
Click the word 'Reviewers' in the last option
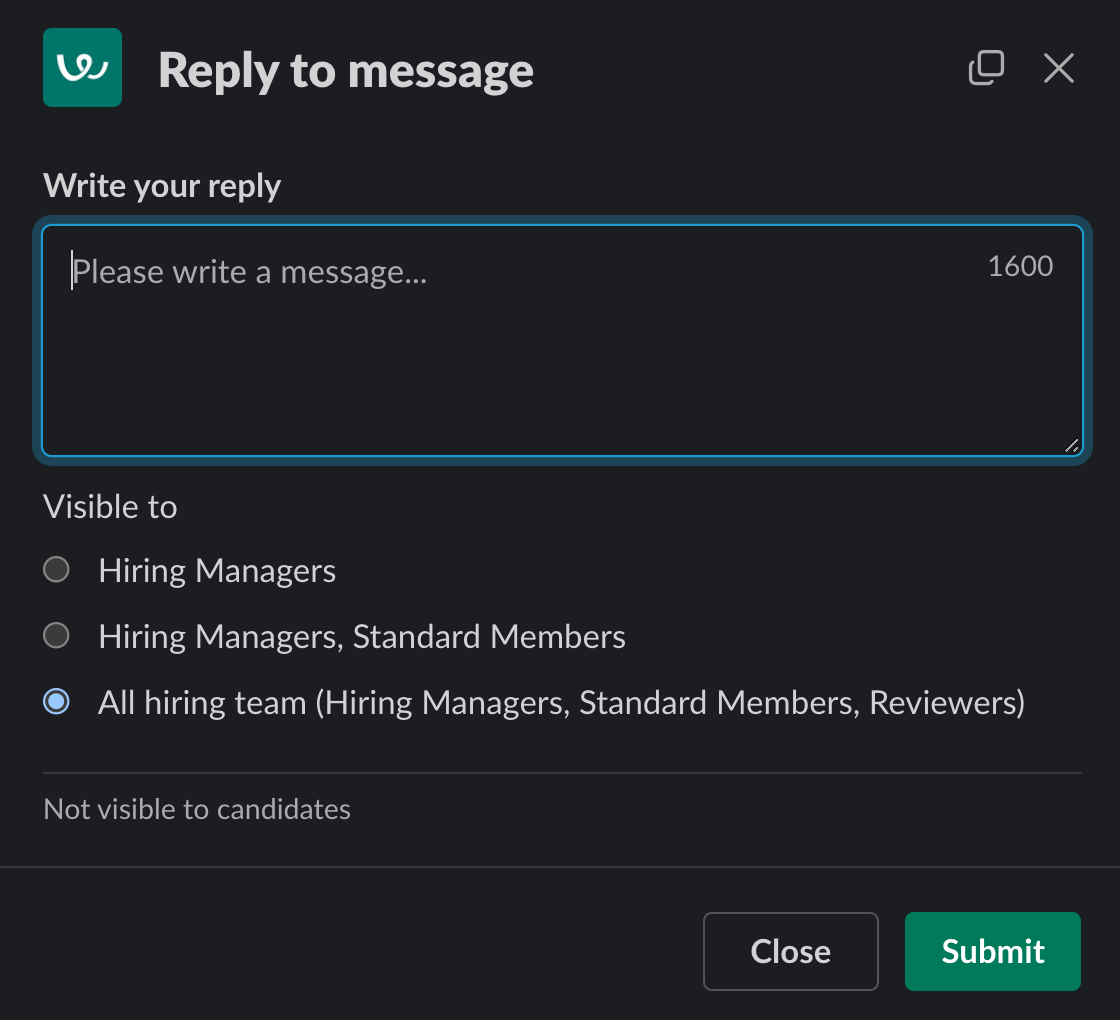(x=942, y=703)
